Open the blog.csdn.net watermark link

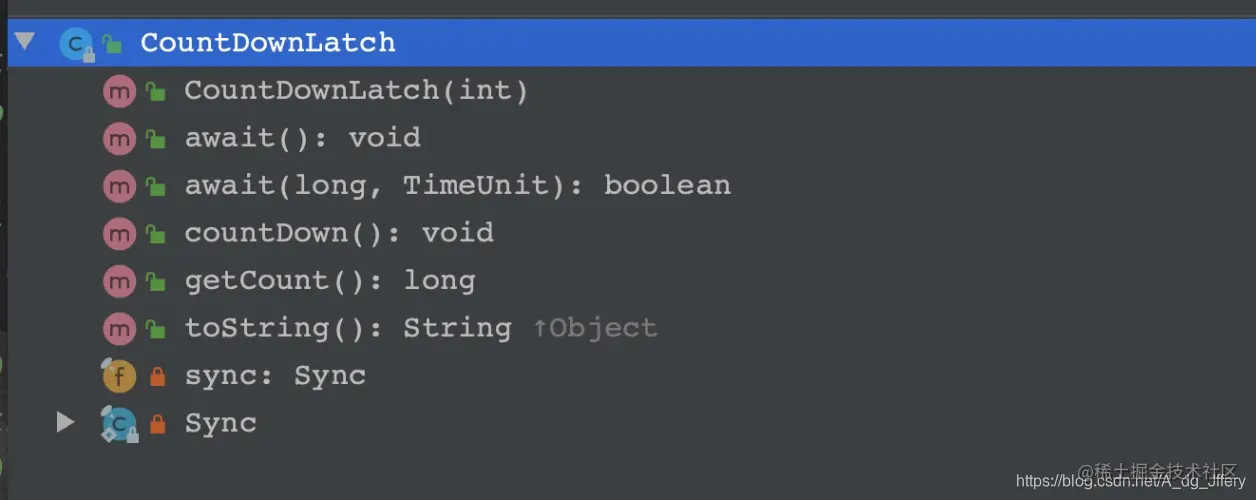tap(1130, 481)
